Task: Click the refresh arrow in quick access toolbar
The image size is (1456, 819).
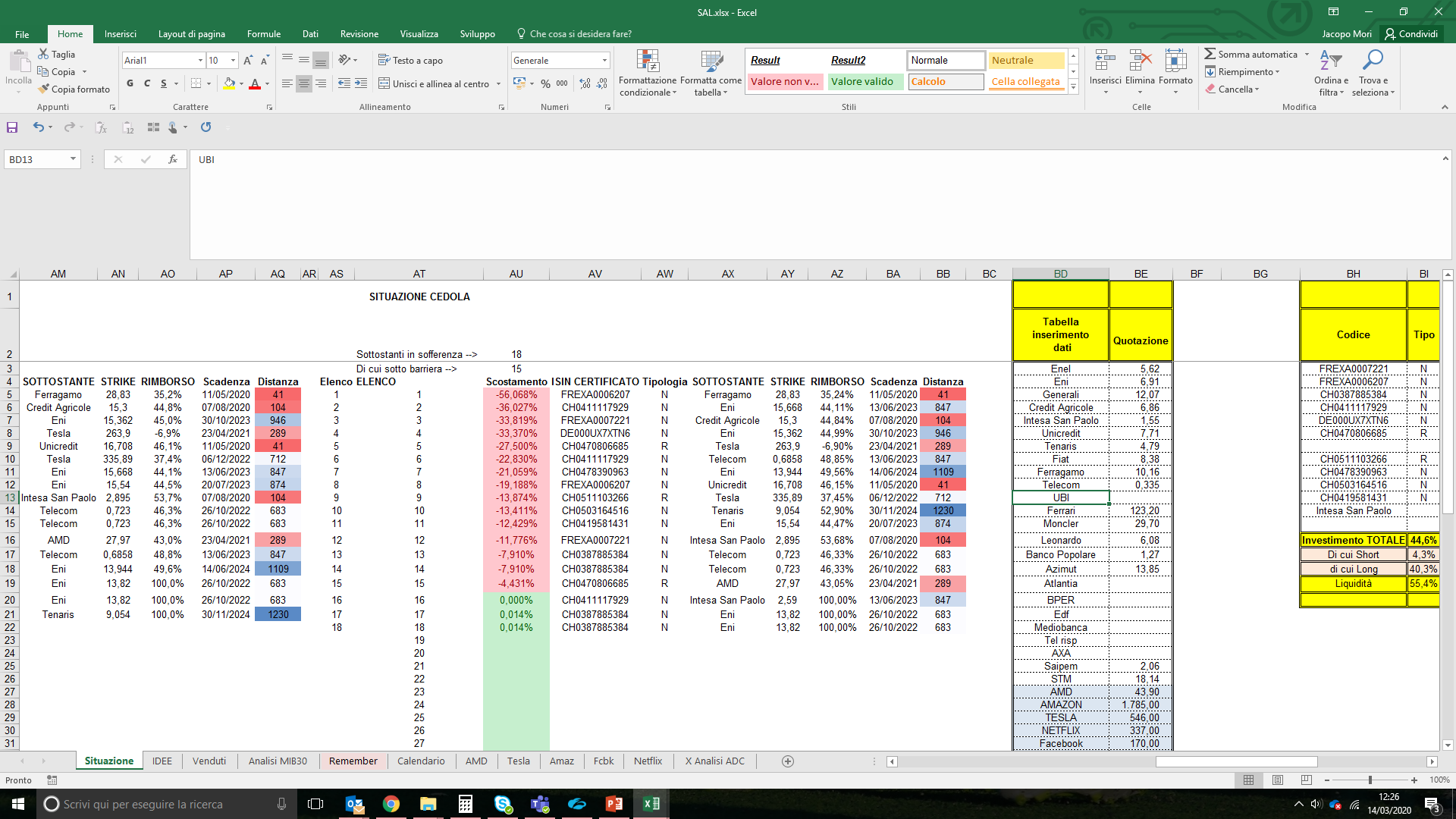Action: tap(206, 127)
